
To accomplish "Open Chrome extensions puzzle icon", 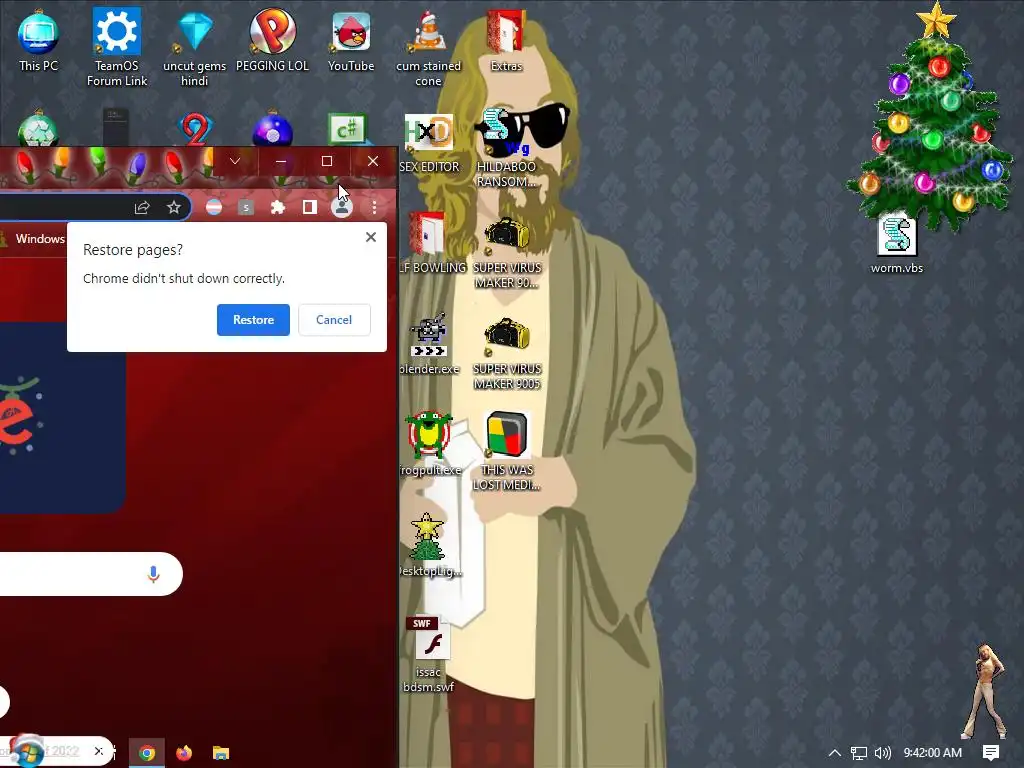I will point(278,208).
